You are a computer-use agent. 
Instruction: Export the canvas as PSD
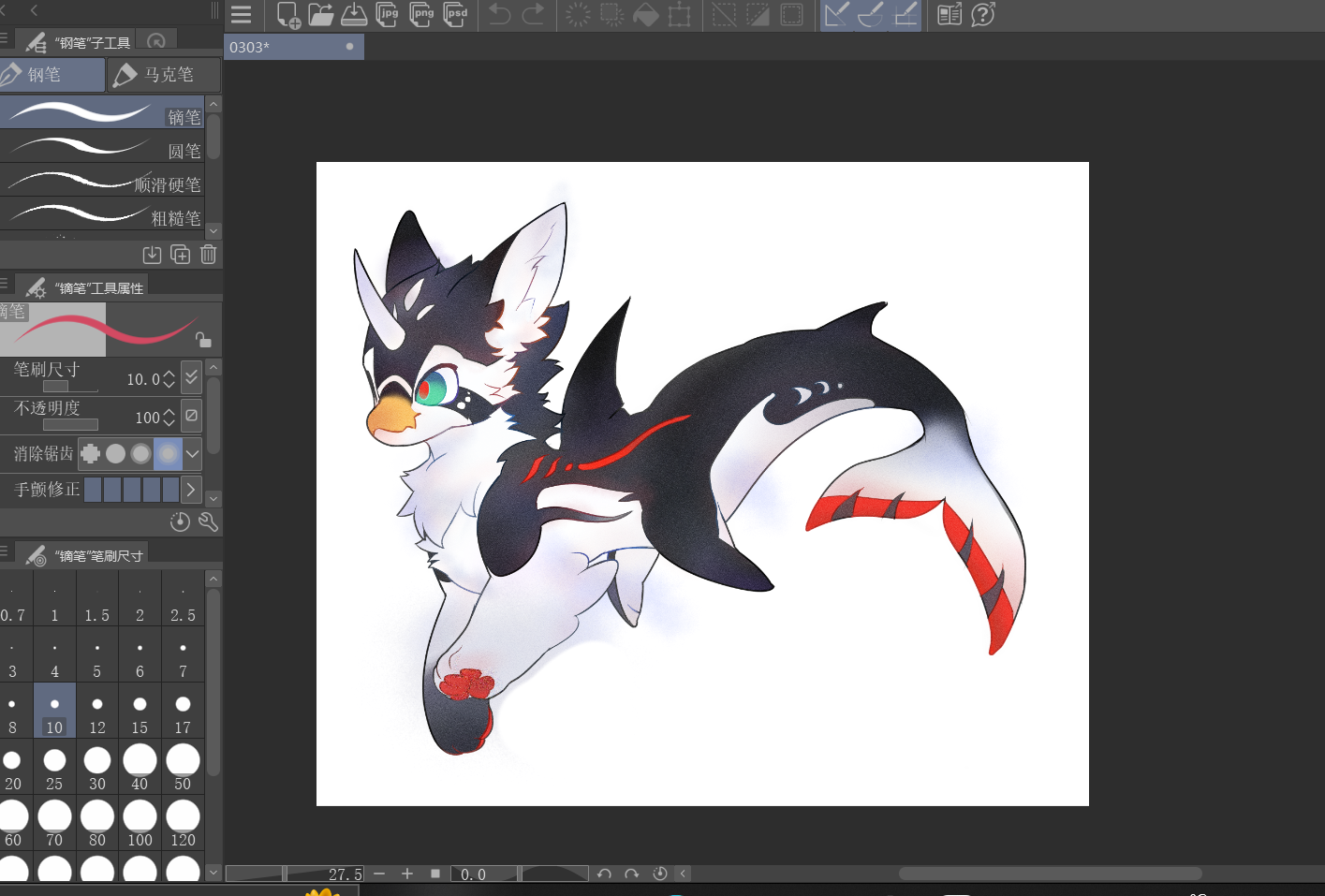[x=456, y=15]
